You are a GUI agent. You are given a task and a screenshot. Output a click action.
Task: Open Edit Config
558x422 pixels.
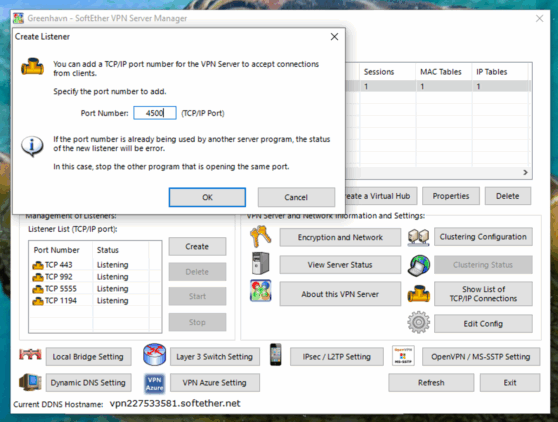tap(483, 324)
